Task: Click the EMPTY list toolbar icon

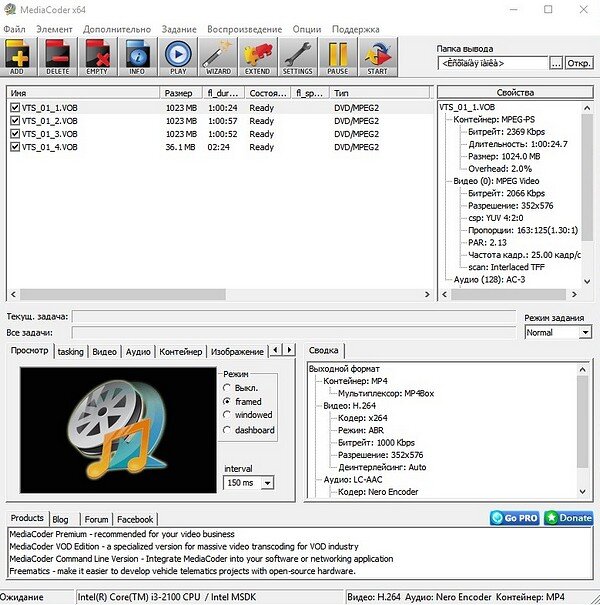Action: click(98, 57)
